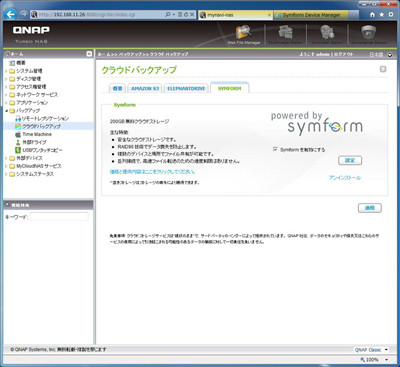
Task: Click the help icon beside page title
Action: (x=383, y=69)
